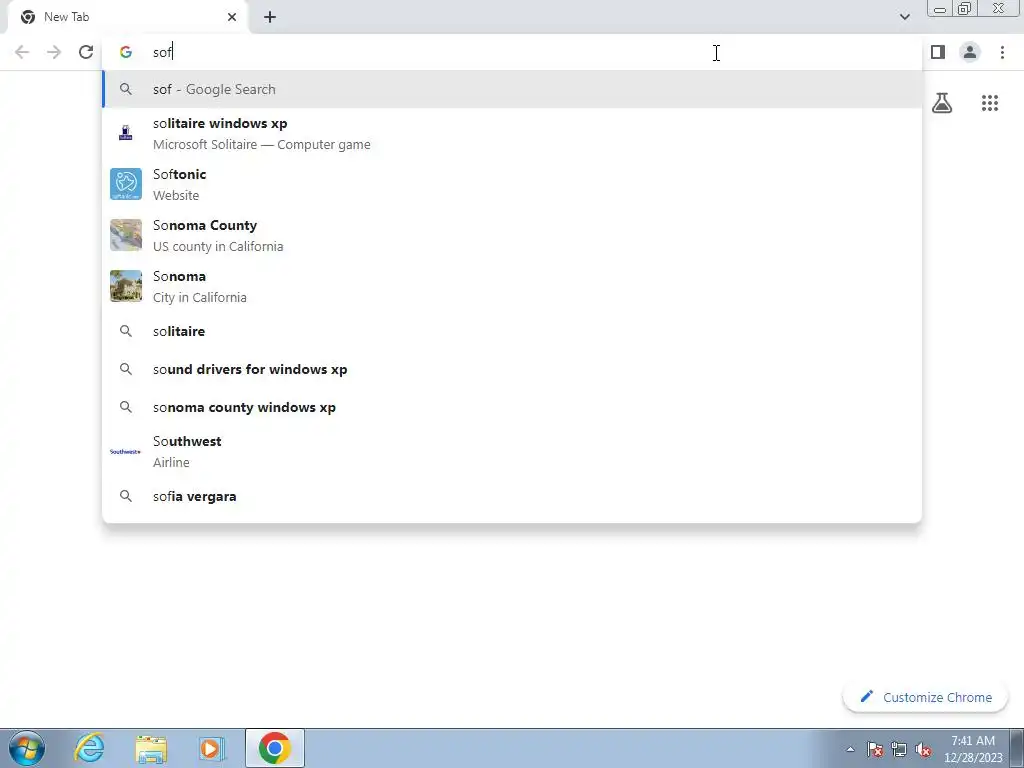Open the profile avatar icon
The image size is (1024, 768).
[x=970, y=52]
